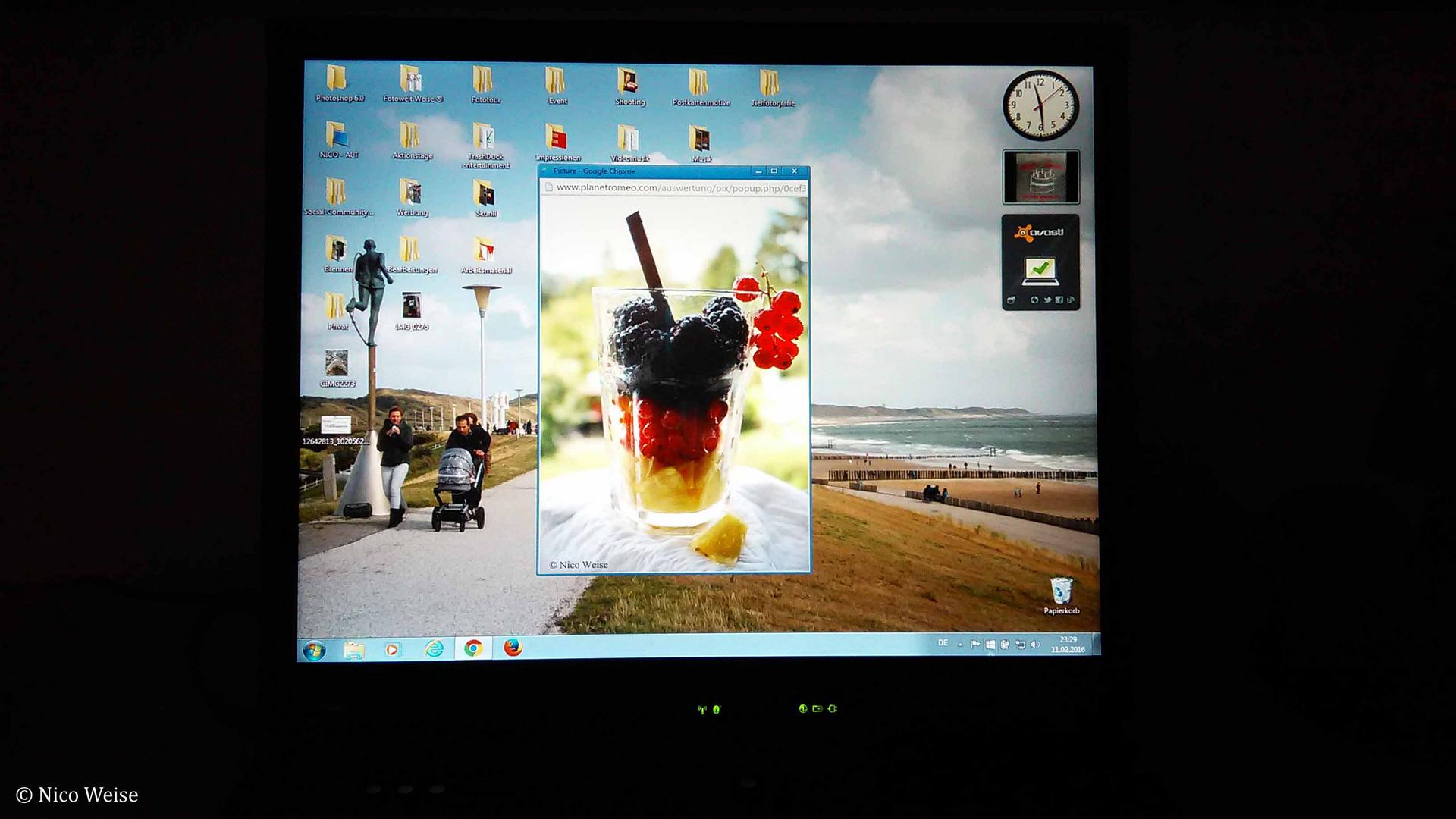The width and height of the screenshot is (1456, 819).
Task: Open the Tierfotografie folder
Action: coord(772,88)
